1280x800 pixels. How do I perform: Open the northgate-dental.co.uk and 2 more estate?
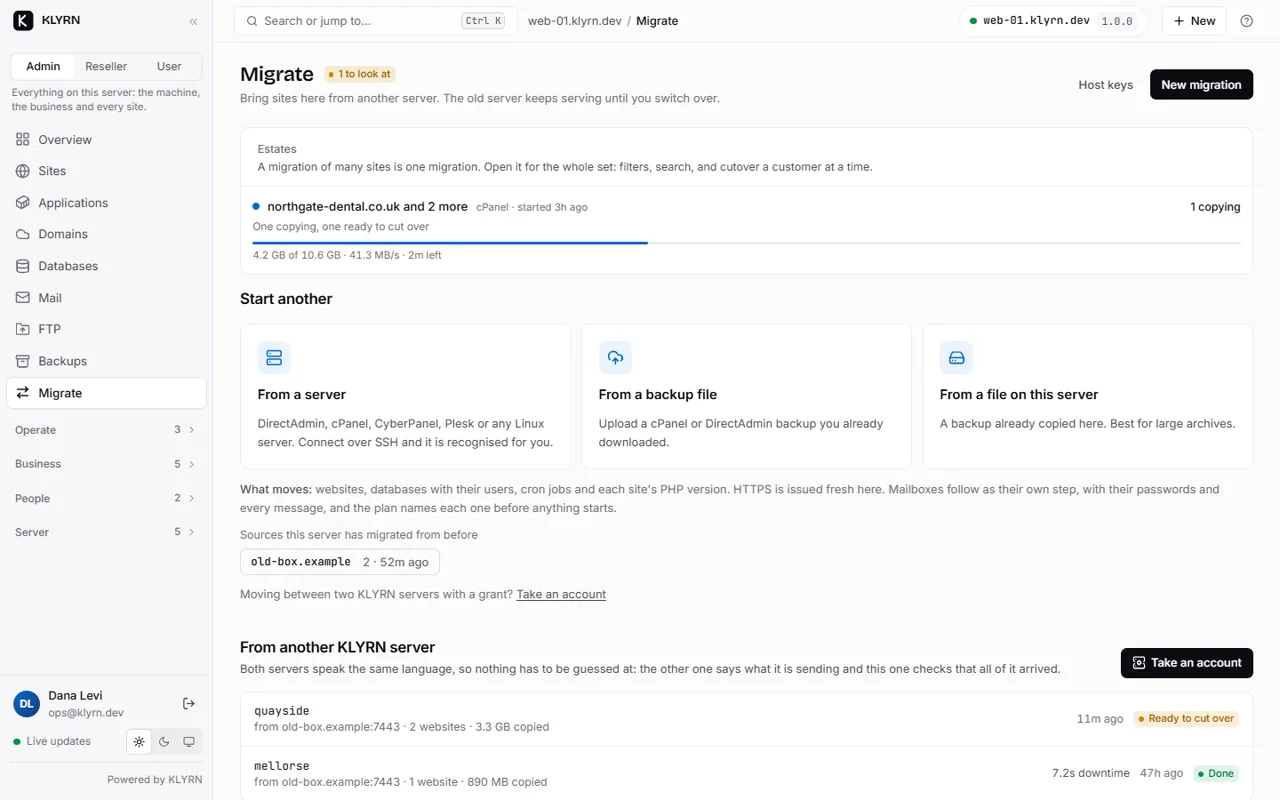(746, 230)
